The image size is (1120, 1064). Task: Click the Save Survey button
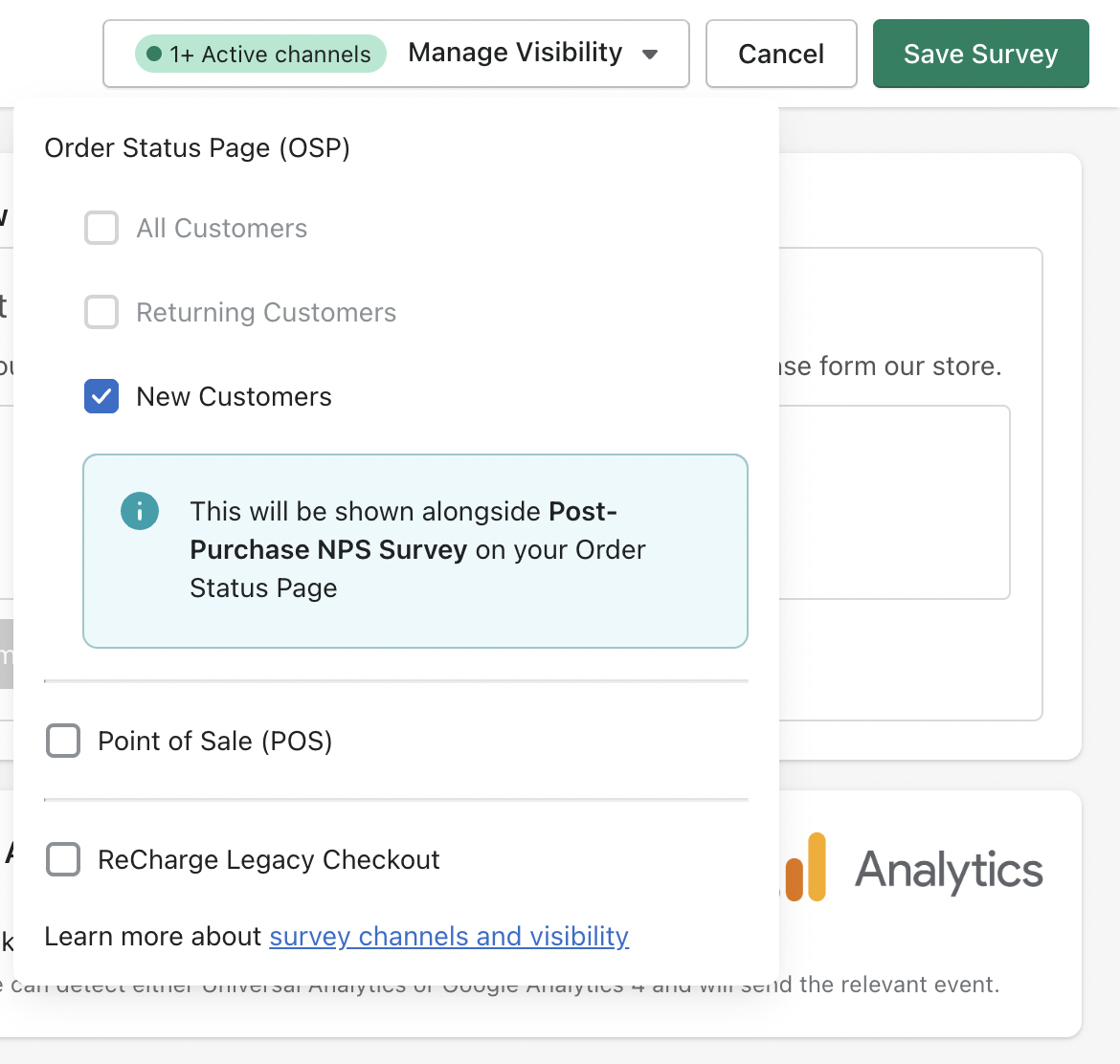tap(980, 54)
